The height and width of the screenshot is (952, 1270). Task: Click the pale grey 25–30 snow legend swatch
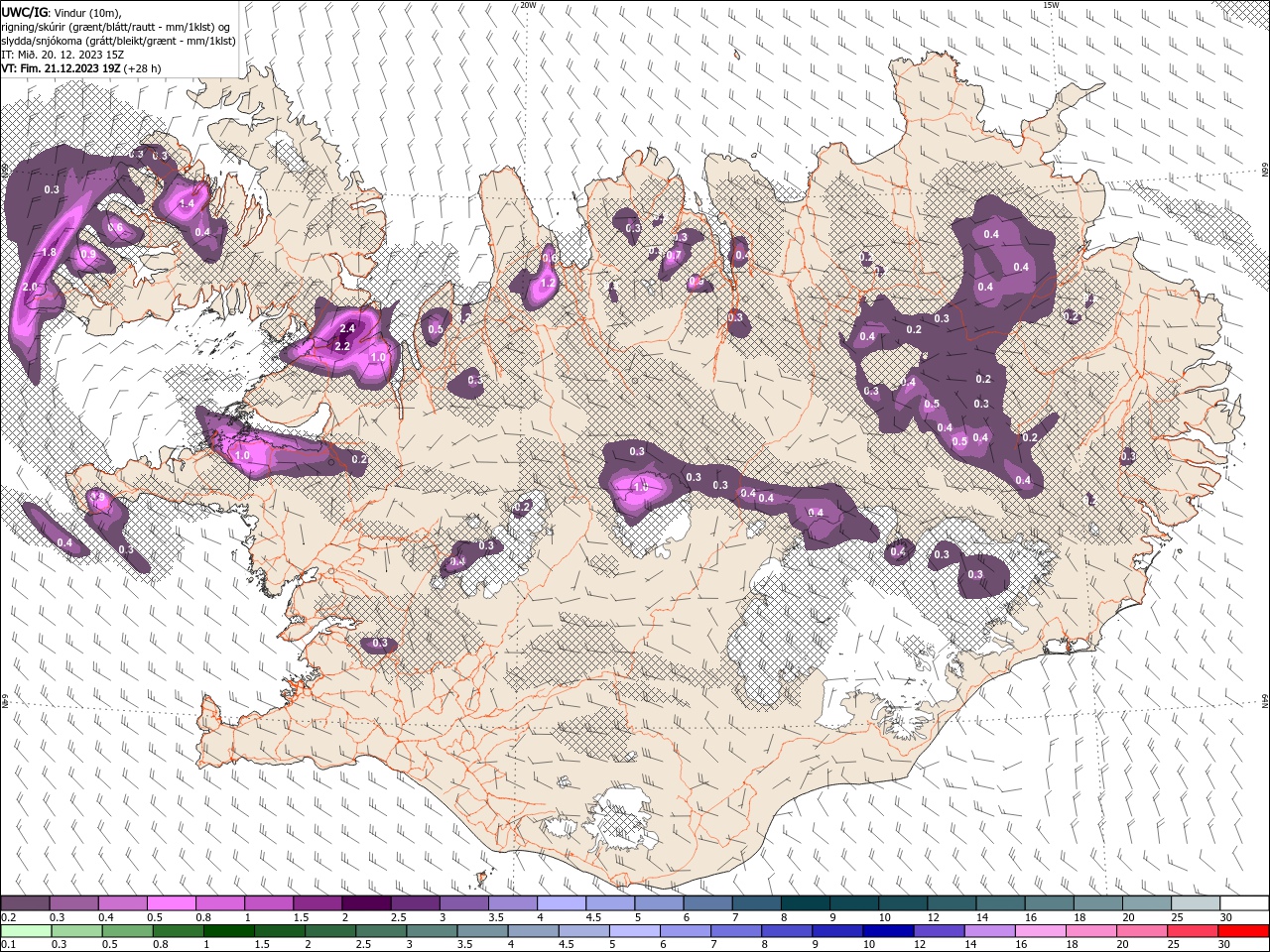(x=1197, y=903)
